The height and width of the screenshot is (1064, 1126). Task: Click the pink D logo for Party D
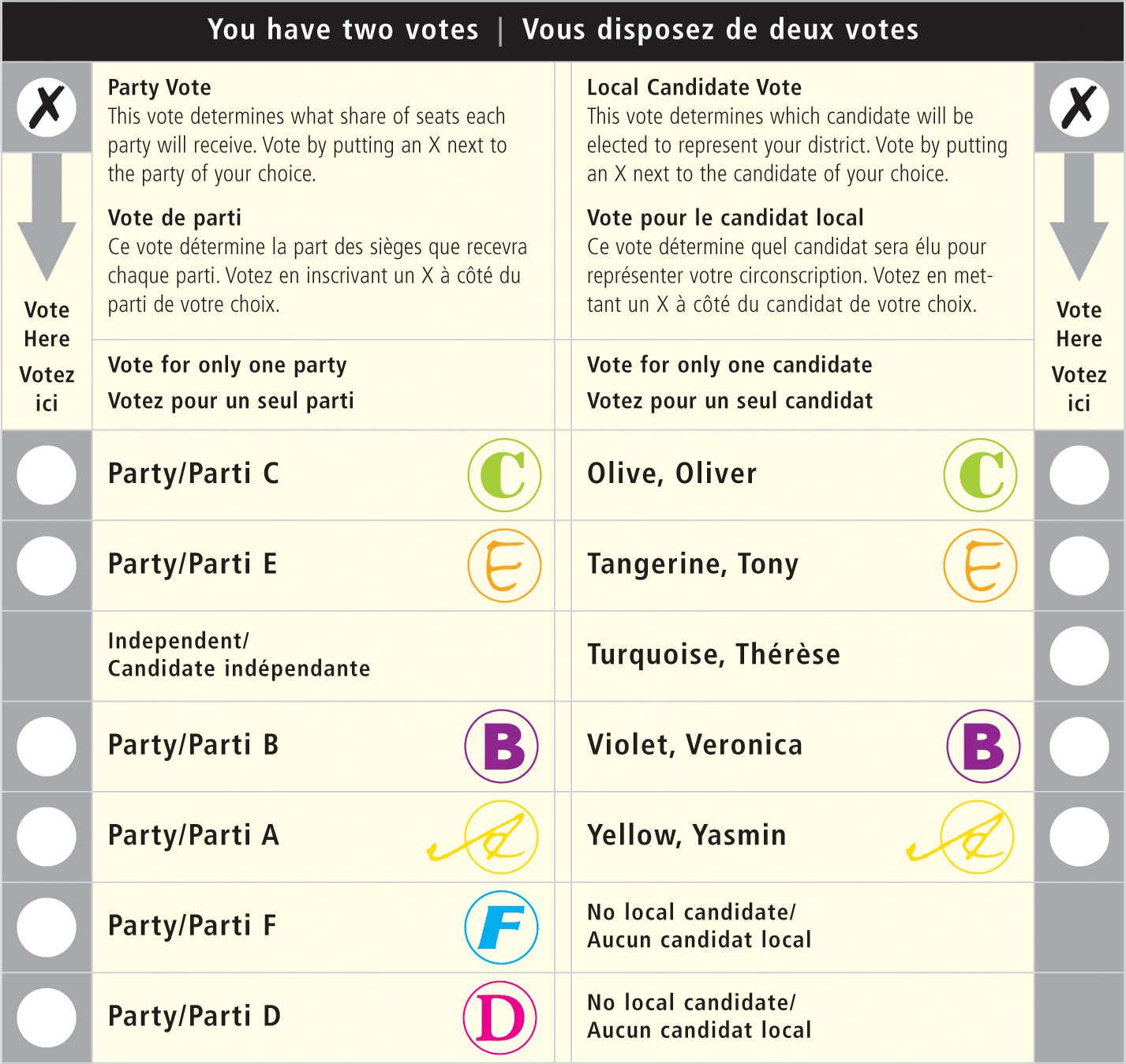500,1018
